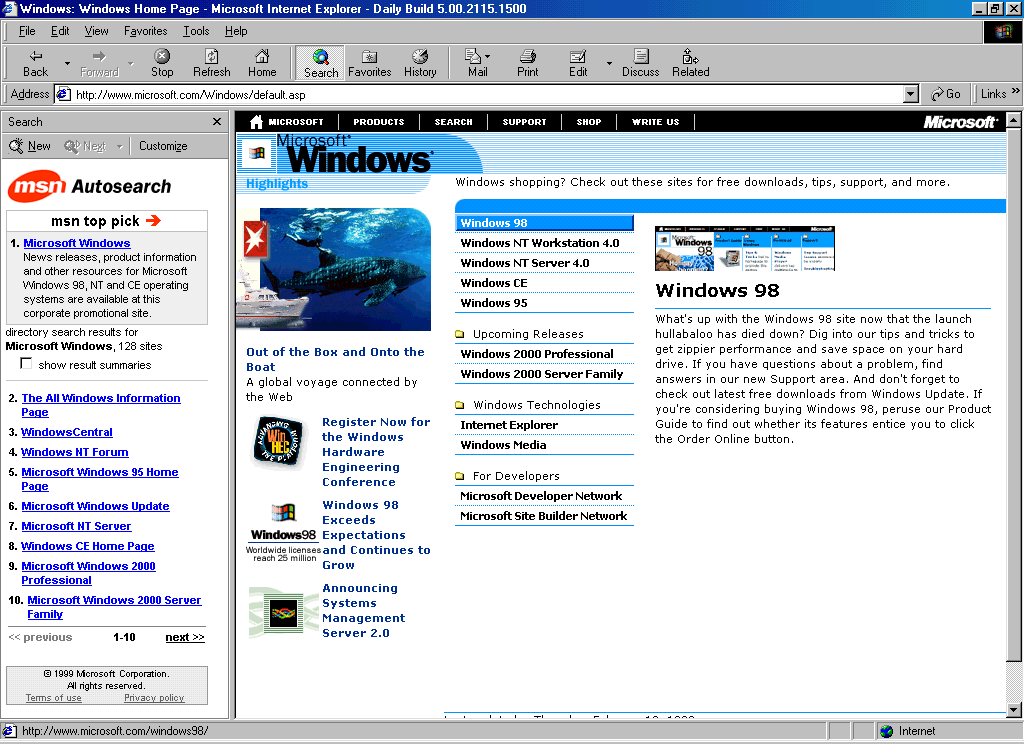Open the Tools menu
Screen dimensions: 1024x744
click(x=196, y=31)
